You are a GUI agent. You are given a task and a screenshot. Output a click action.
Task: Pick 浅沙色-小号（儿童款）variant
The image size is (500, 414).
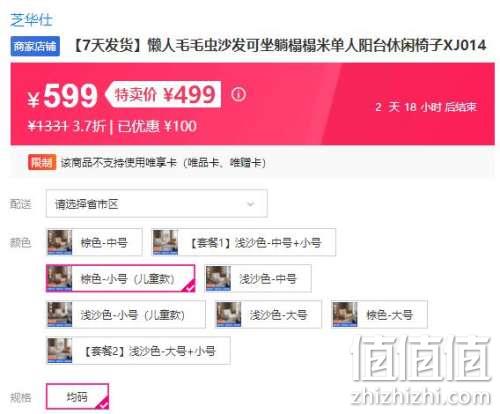click(126, 315)
